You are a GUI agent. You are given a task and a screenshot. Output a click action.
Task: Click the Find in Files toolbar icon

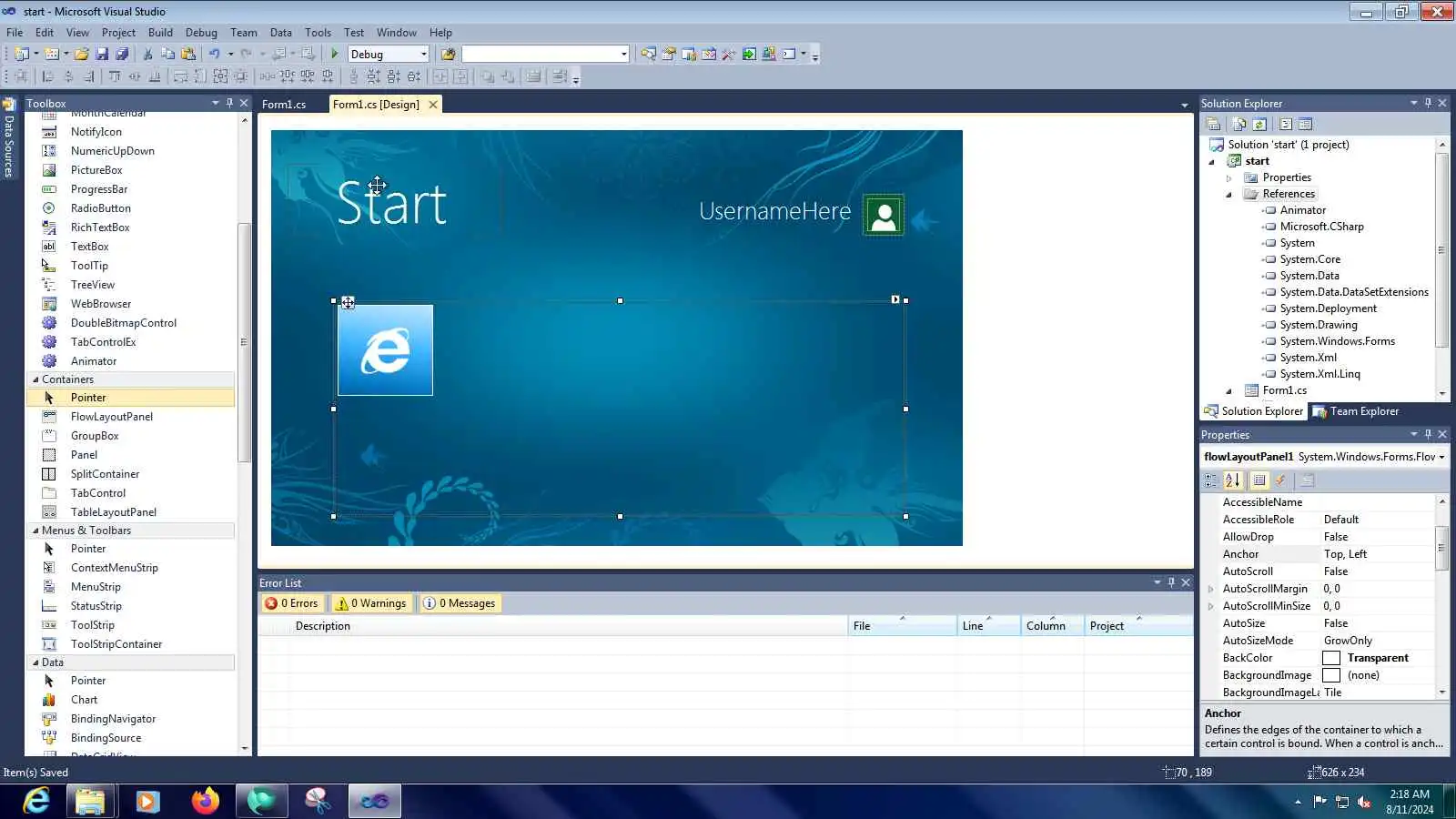click(448, 55)
